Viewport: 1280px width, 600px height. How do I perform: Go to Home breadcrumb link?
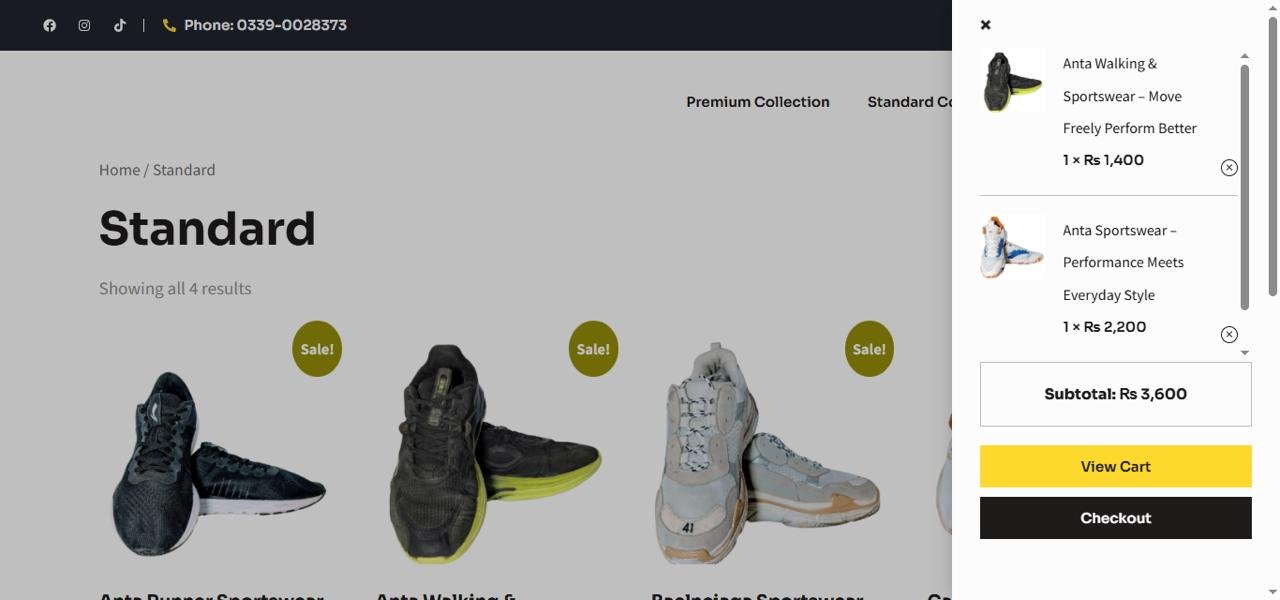pyautogui.click(x=119, y=170)
